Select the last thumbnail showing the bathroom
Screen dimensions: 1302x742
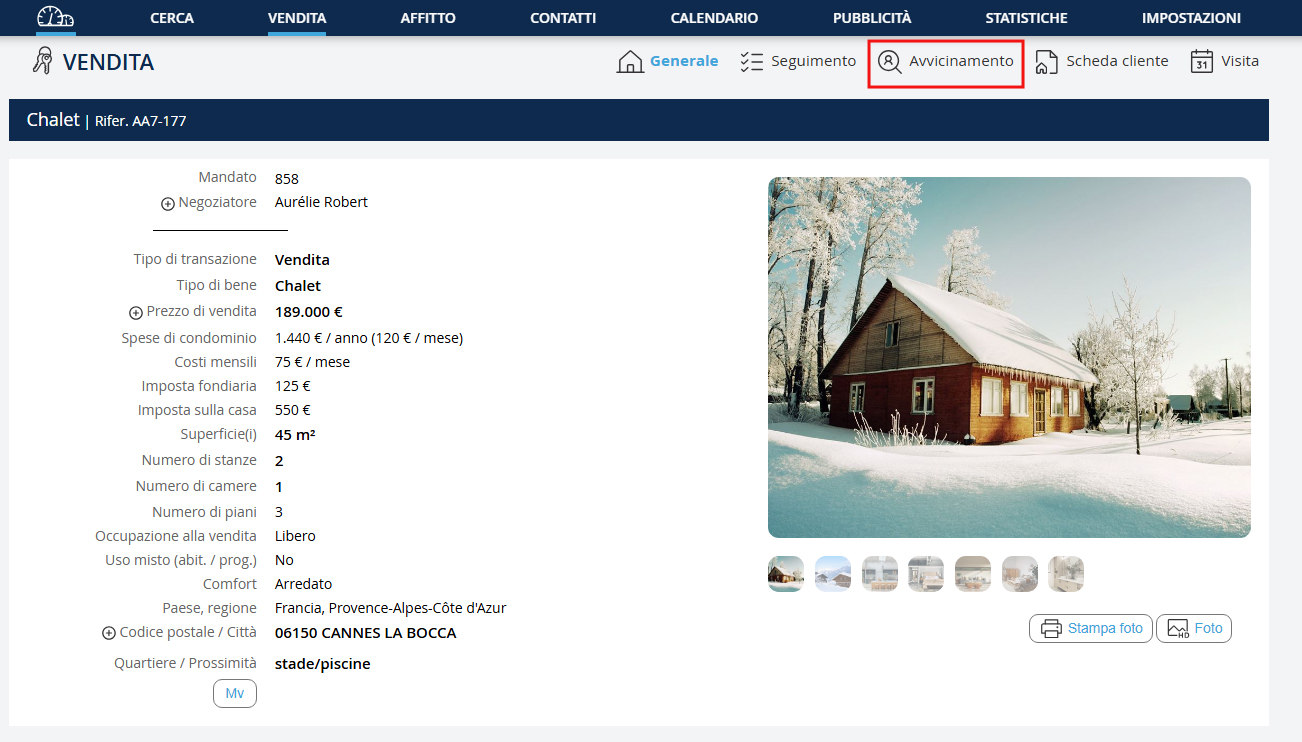click(x=1065, y=574)
